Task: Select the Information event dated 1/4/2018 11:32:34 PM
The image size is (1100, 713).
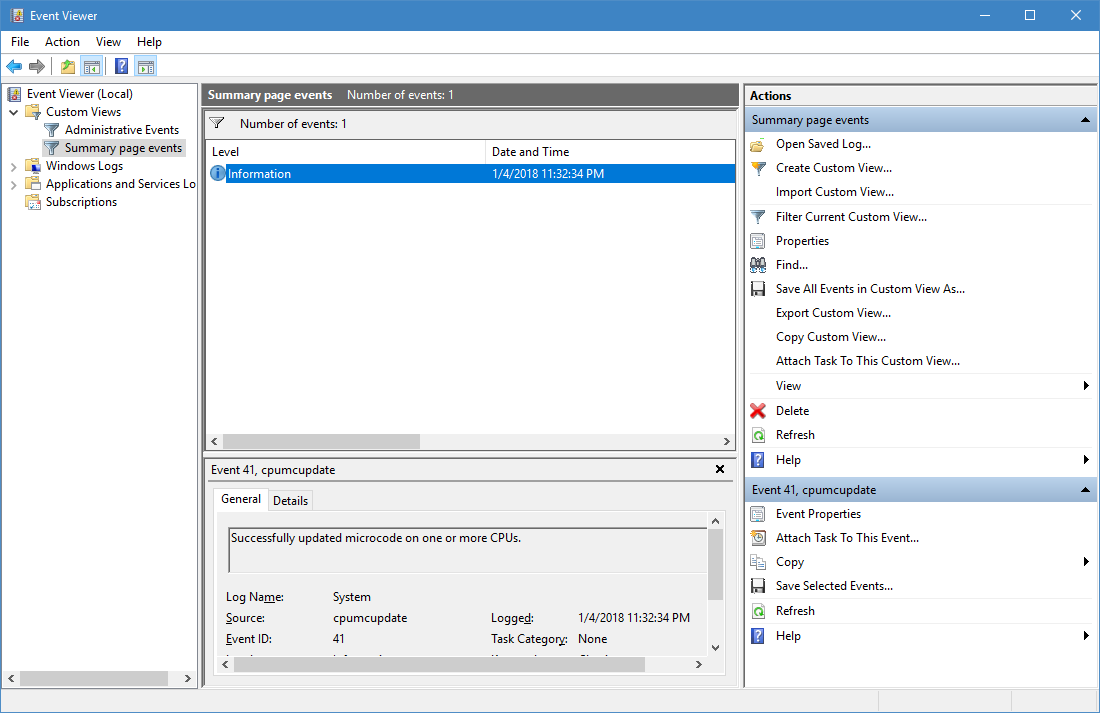Action: [x=471, y=173]
